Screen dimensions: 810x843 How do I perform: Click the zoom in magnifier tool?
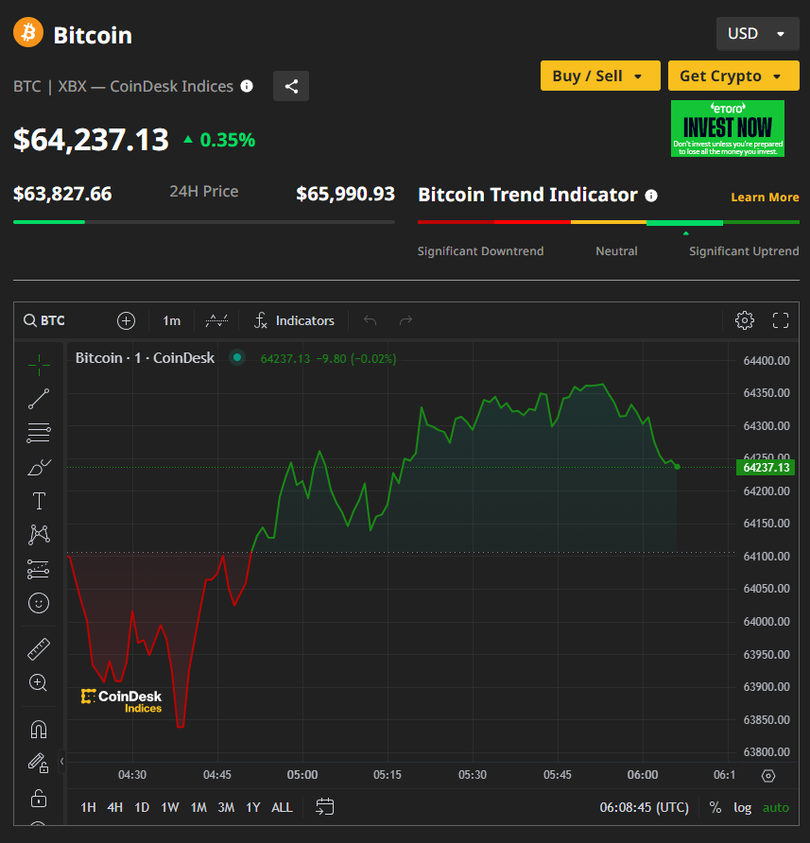pyautogui.click(x=39, y=683)
